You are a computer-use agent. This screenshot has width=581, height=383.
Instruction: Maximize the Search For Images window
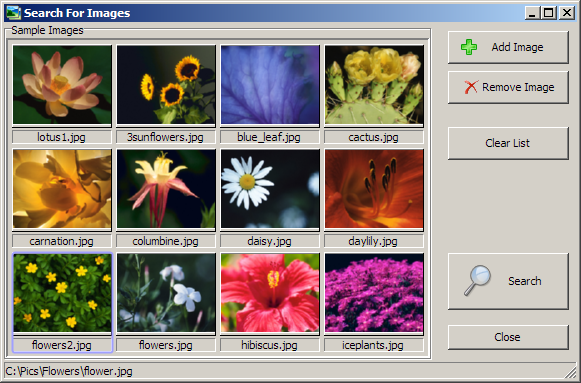point(549,13)
